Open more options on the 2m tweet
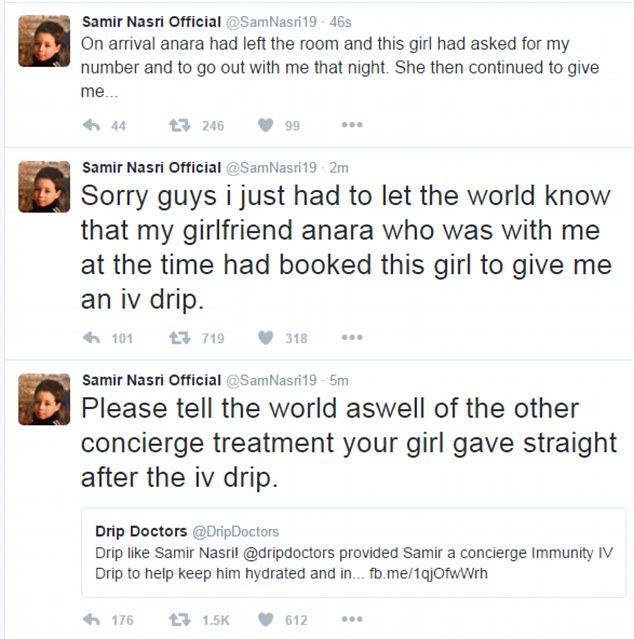The height and width of the screenshot is (639, 634). tap(351, 338)
